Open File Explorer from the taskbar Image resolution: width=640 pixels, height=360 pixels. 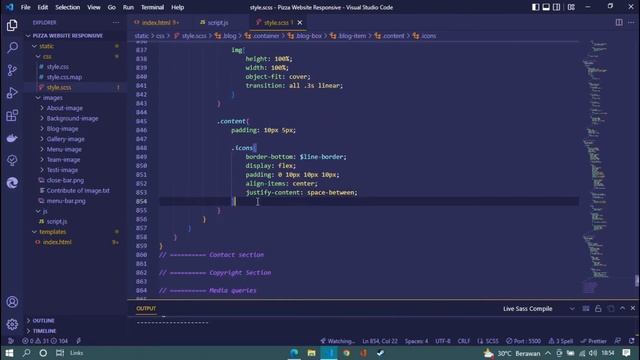point(311,353)
